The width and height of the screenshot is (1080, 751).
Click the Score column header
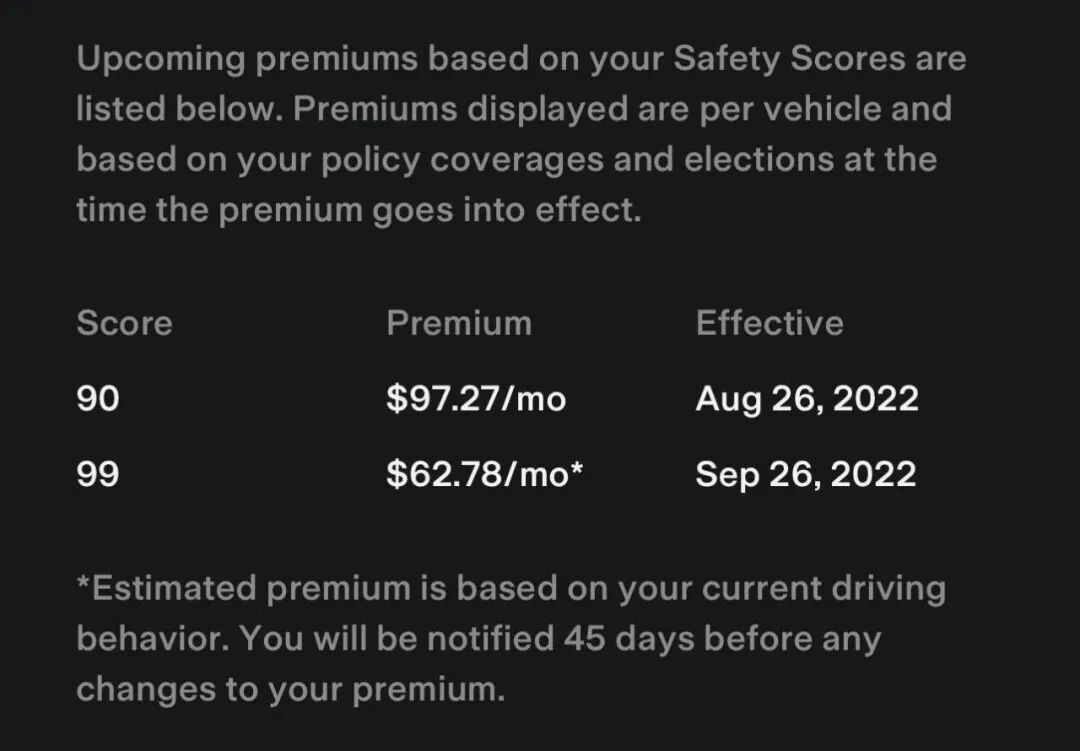click(x=124, y=323)
